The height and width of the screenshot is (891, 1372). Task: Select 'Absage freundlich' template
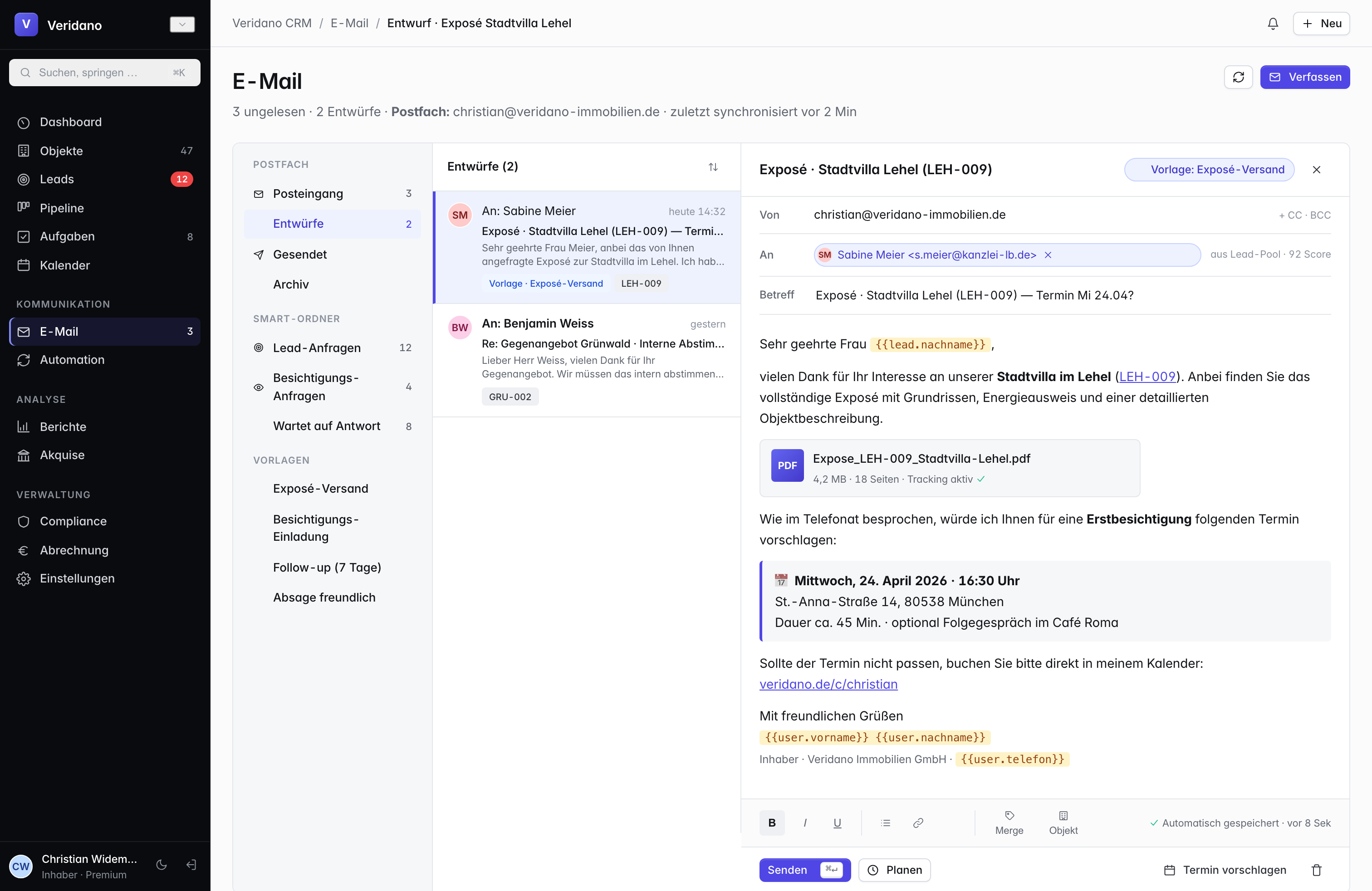(332, 597)
